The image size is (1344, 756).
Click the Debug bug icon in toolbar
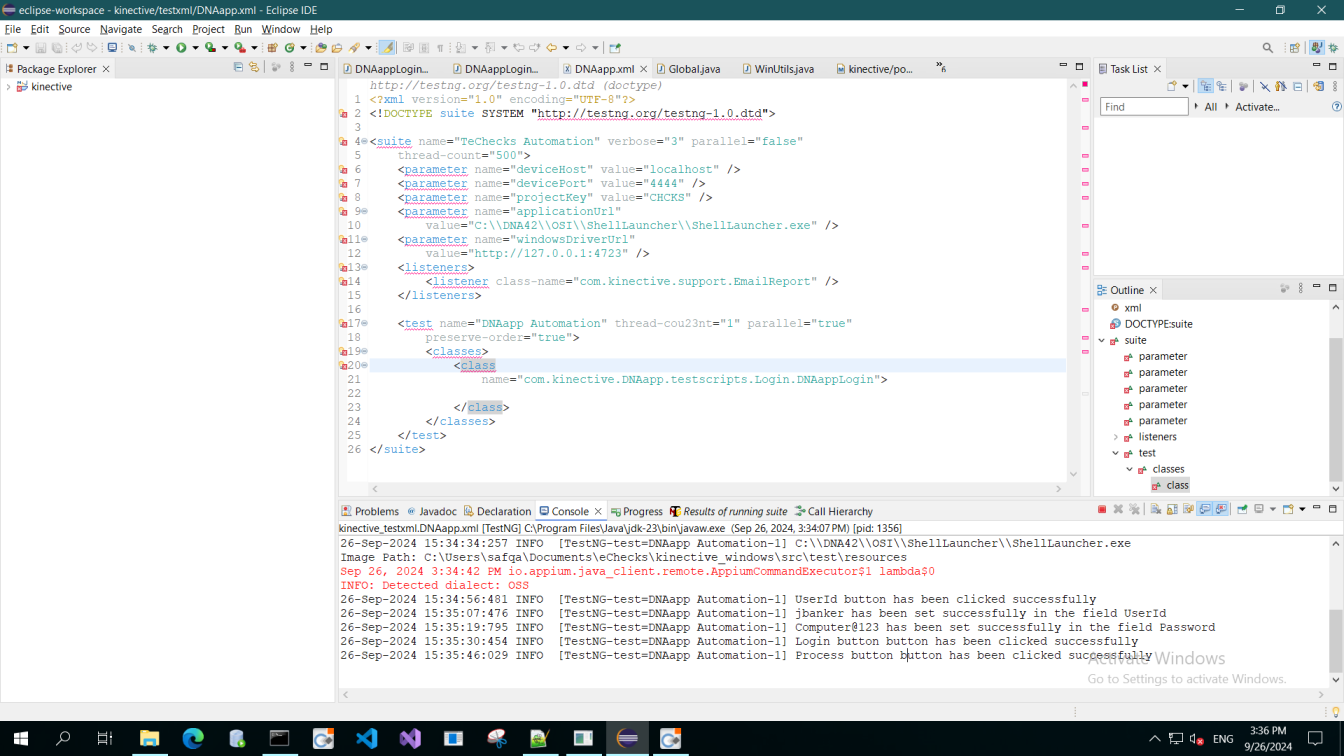153,47
